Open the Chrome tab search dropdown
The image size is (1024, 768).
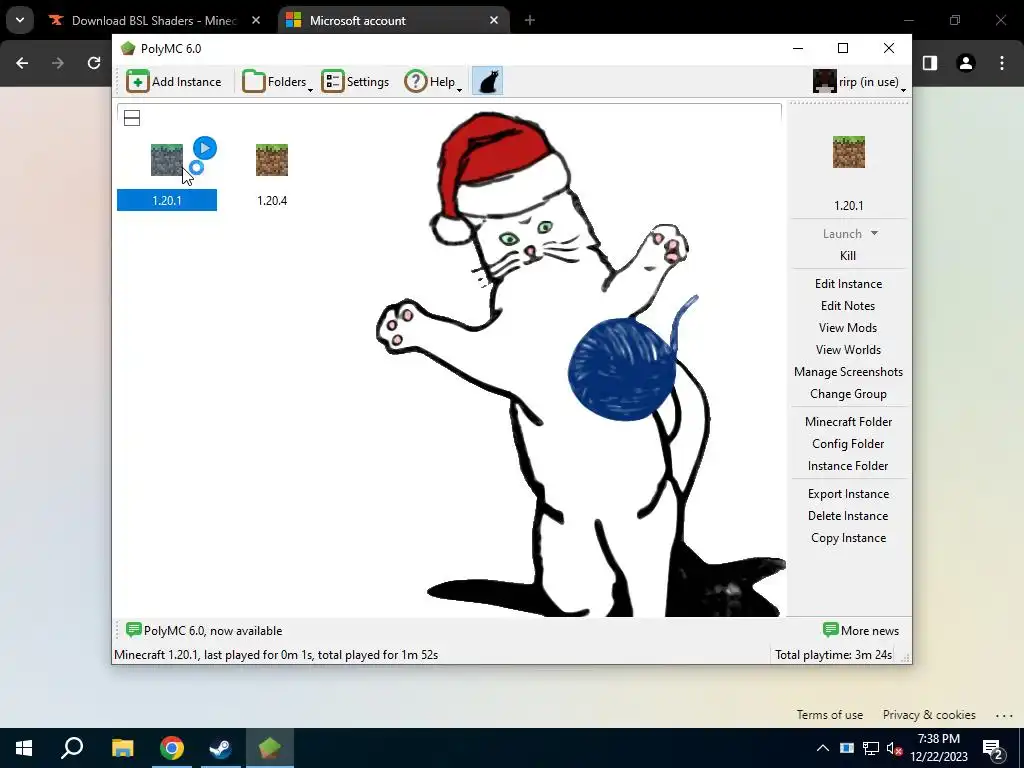click(x=20, y=20)
